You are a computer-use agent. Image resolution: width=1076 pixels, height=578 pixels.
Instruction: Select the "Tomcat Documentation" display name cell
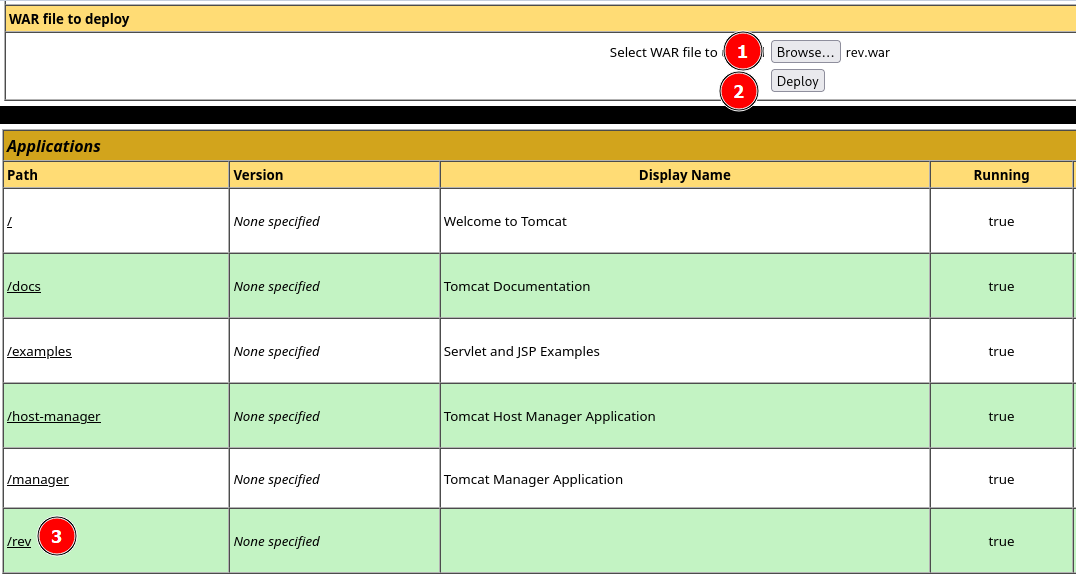[517, 286]
